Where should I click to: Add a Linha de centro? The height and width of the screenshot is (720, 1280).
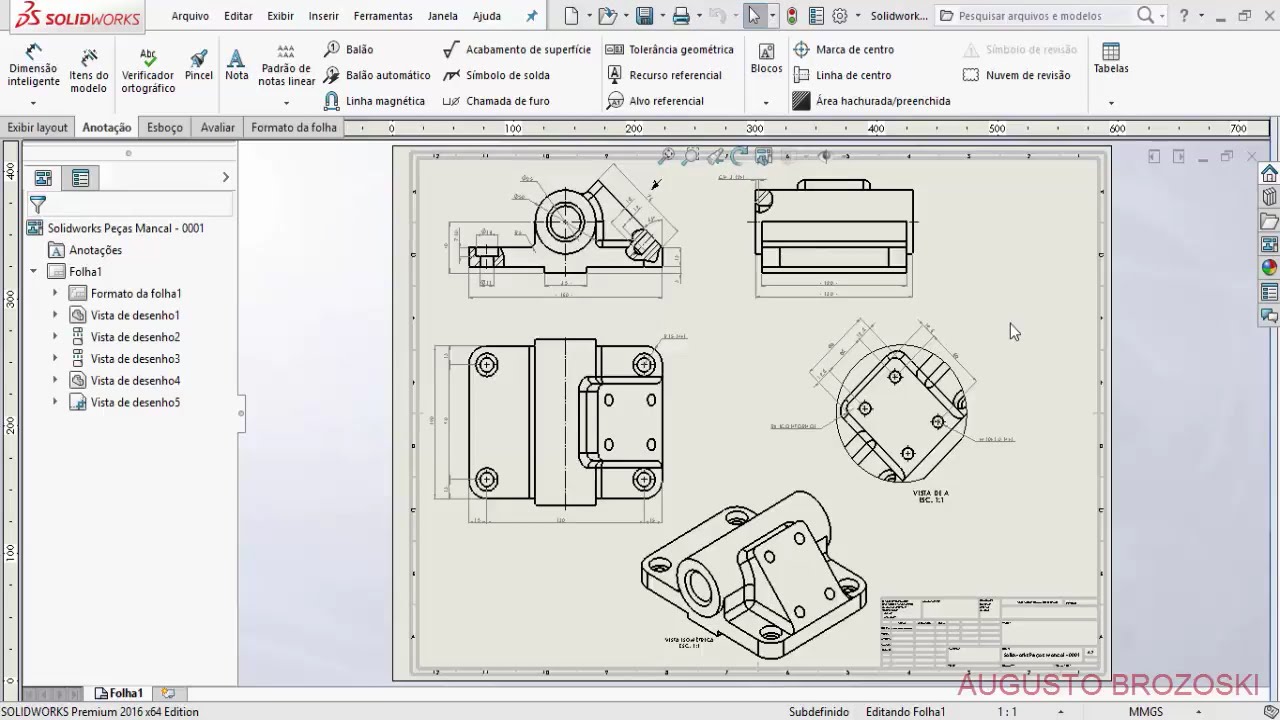point(842,75)
